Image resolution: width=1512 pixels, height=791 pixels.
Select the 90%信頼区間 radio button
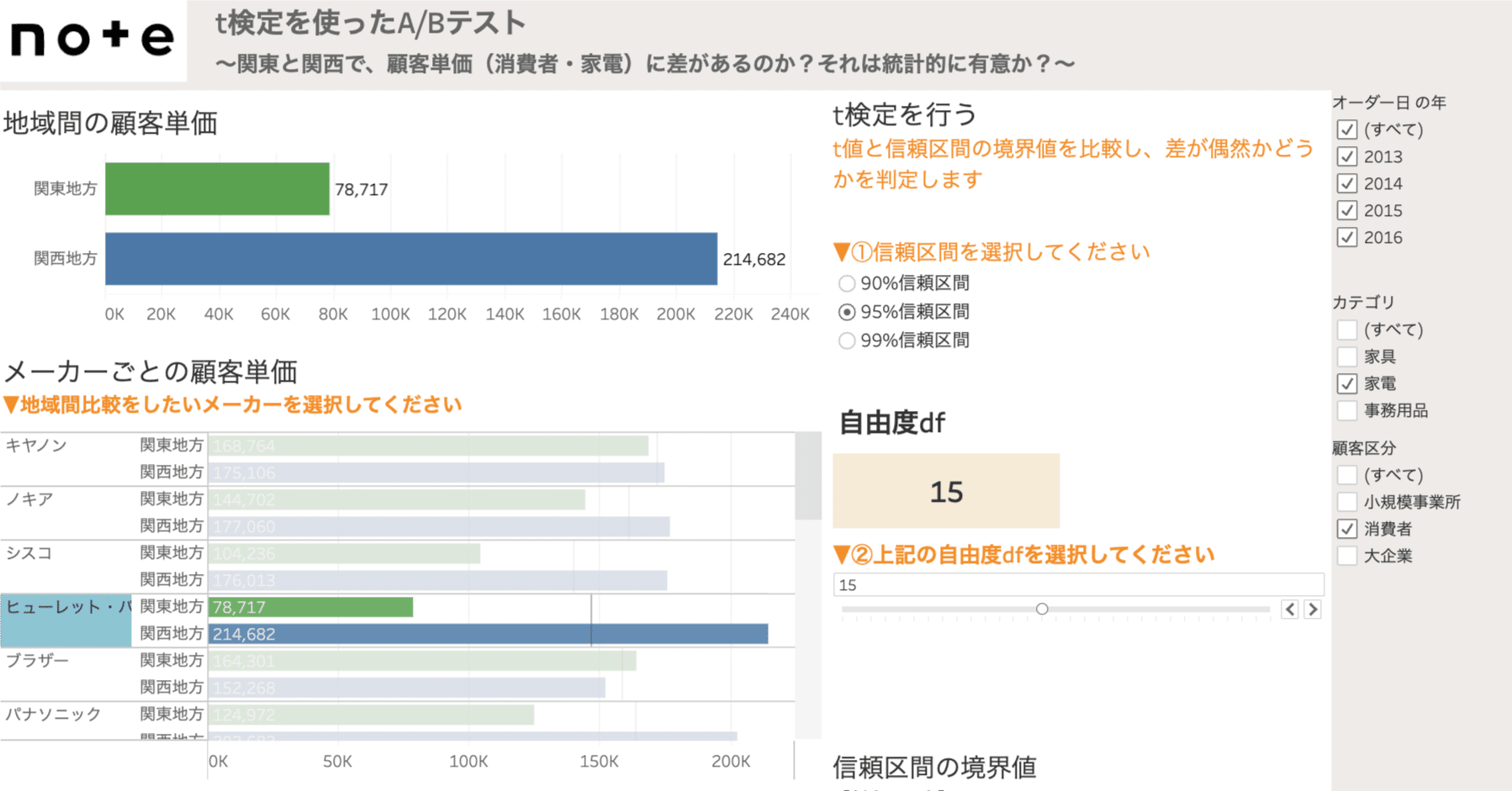846,283
